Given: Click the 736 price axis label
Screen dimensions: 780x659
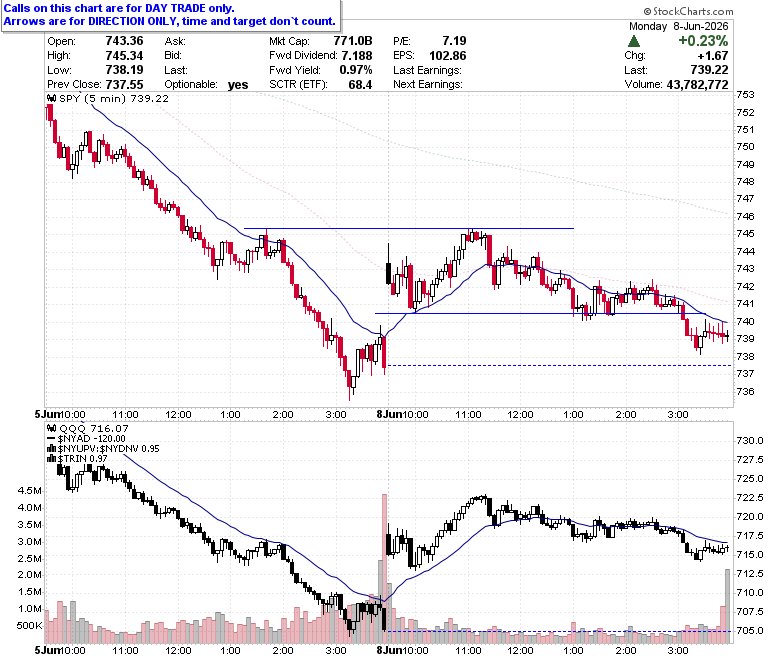Looking at the screenshot, I should [746, 391].
